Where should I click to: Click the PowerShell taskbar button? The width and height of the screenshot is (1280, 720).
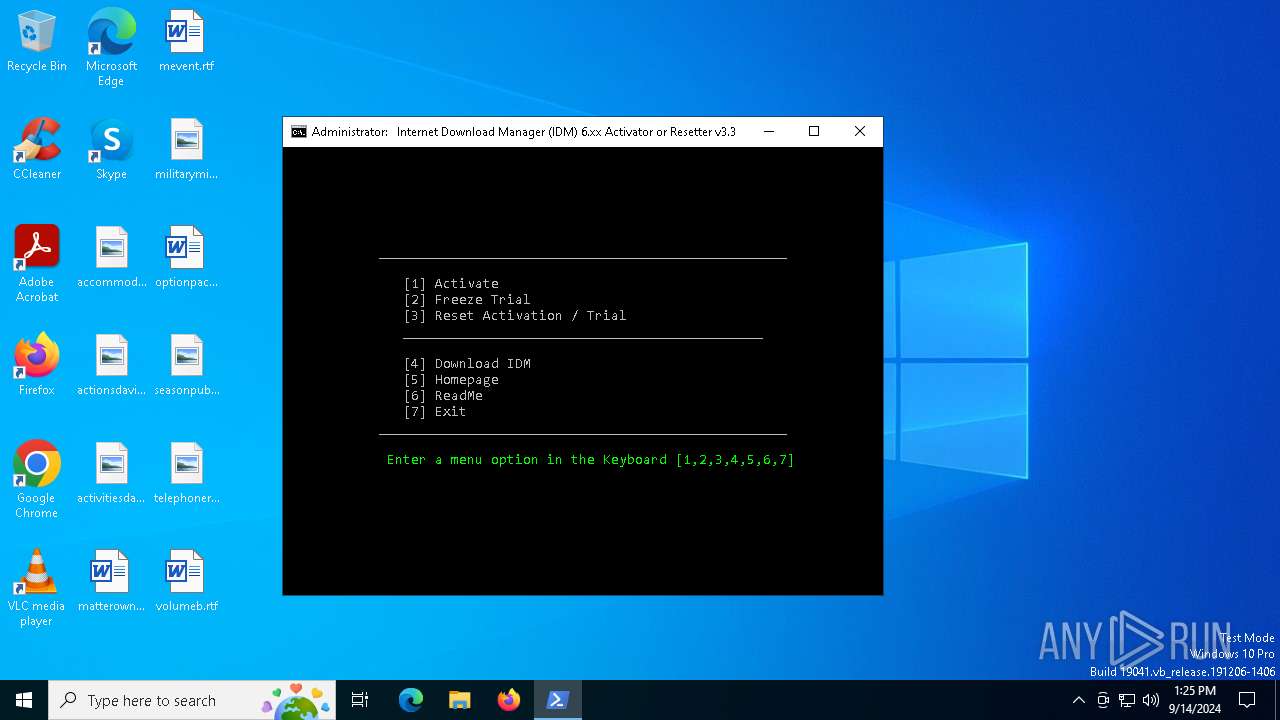[557, 700]
